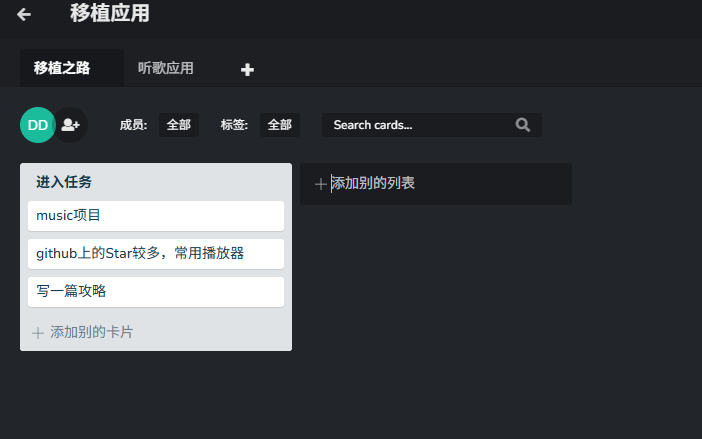Open the 成员 filter set to 全部
This screenshot has width=702, height=439.
pos(179,125)
